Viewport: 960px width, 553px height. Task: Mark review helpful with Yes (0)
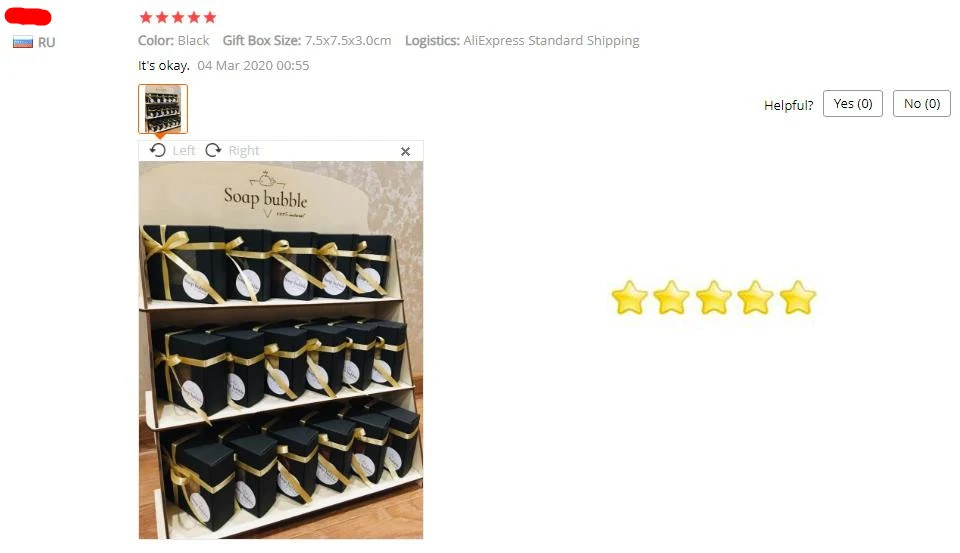pos(852,103)
